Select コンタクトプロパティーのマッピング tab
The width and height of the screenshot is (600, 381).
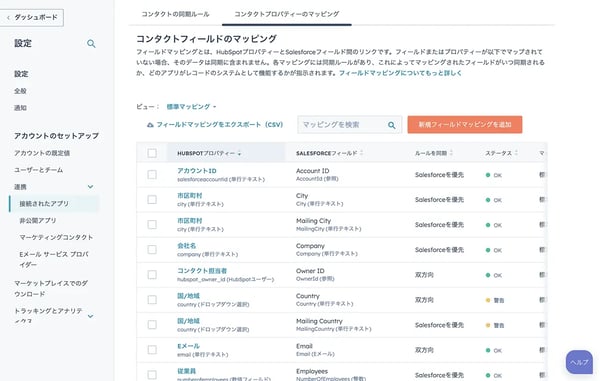click(x=287, y=14)
